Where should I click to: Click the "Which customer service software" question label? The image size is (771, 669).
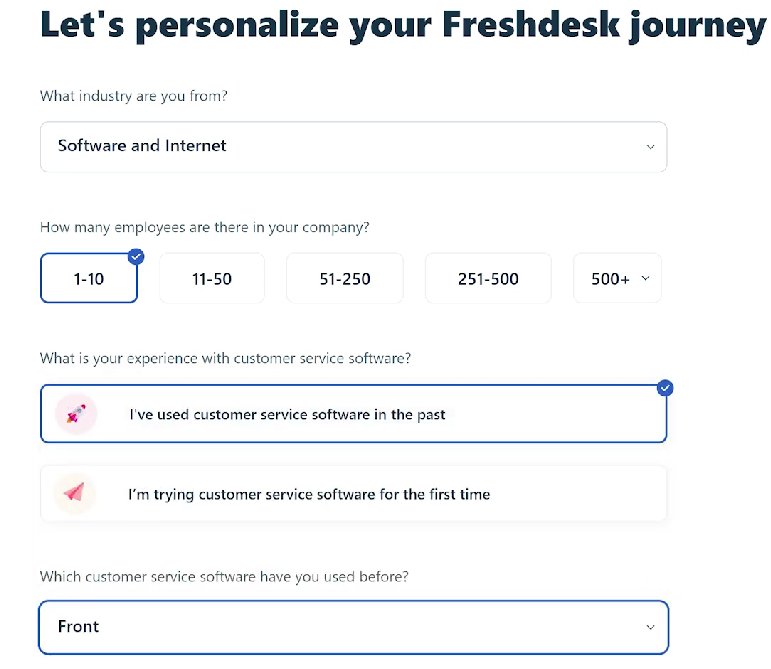pyautogui.click(x=224, y=577)
